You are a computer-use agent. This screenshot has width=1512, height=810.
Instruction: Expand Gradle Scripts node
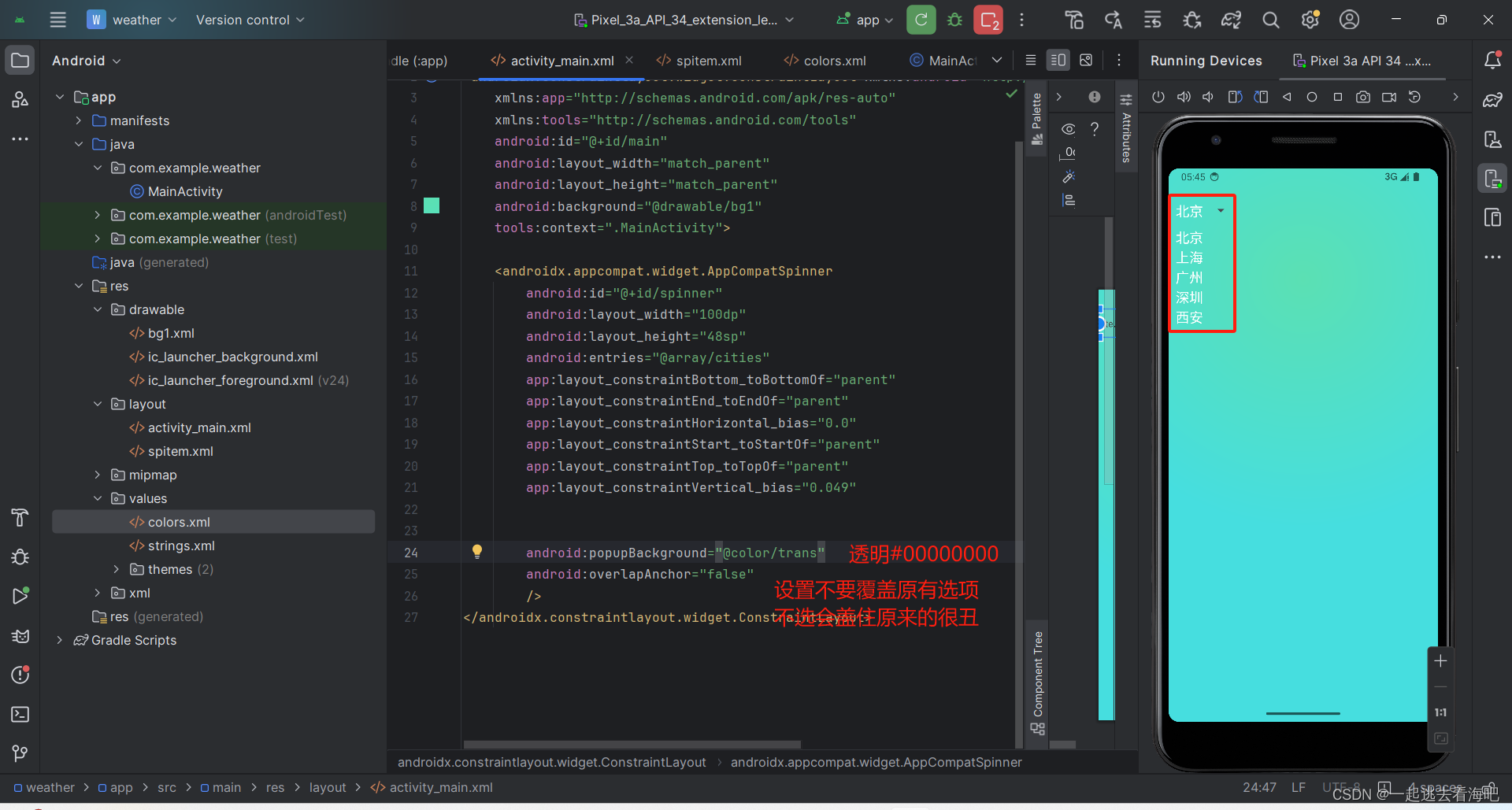point(60,640)
